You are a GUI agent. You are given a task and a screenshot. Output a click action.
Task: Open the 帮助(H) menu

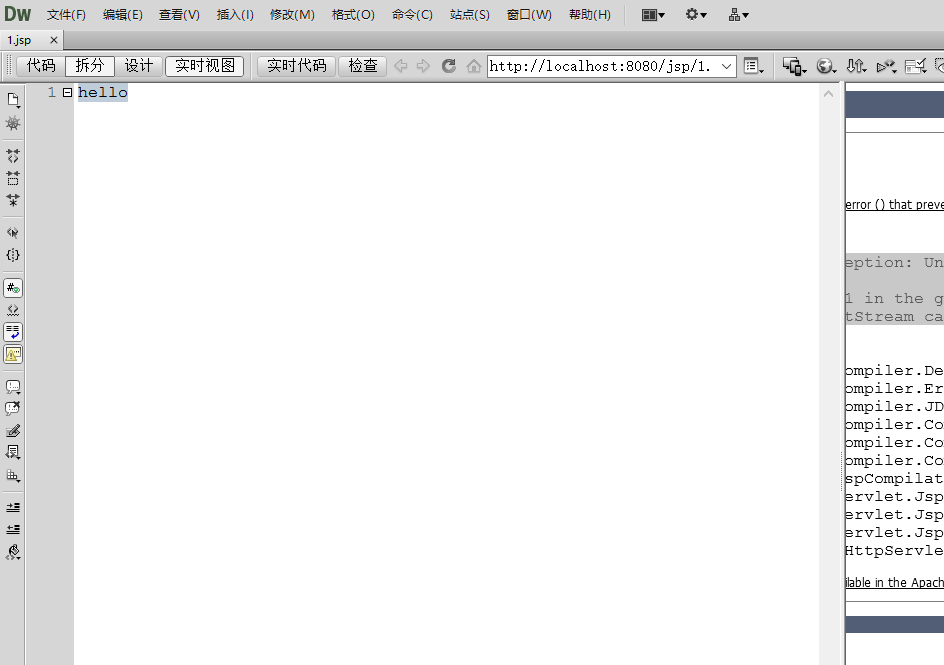point(590,15)
